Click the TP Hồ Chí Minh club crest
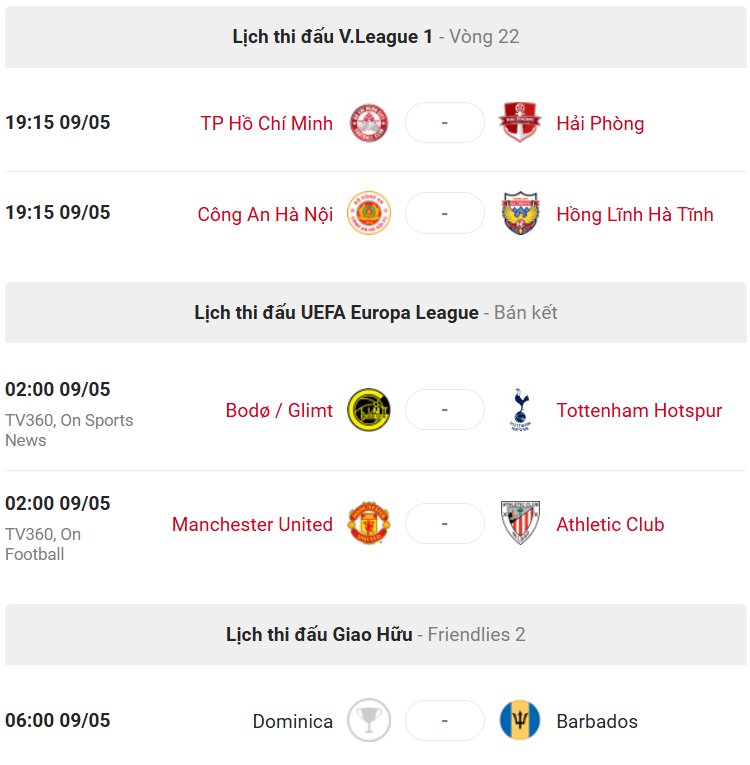 coord(369,123)
